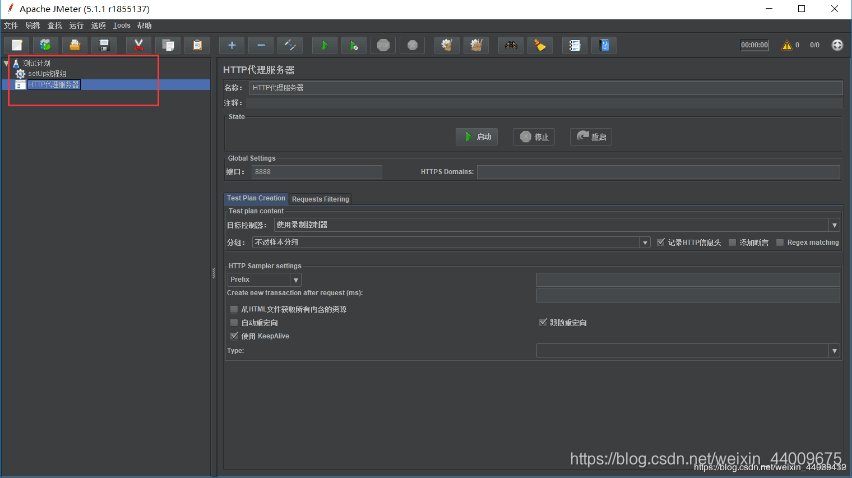Click the Shutdown test toolbar icon
Screen dimensions: 852x478
click(x=412, y=45)
